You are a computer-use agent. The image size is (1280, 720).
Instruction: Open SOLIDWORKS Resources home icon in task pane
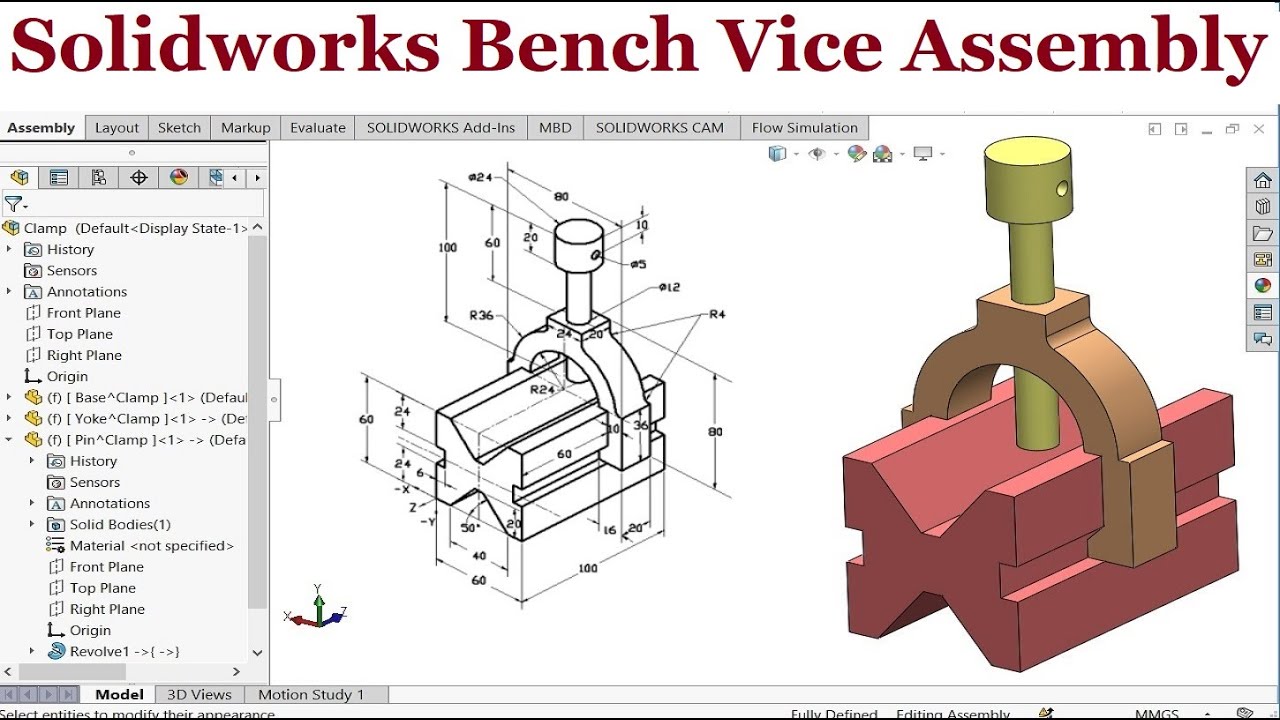(1263, 180)
